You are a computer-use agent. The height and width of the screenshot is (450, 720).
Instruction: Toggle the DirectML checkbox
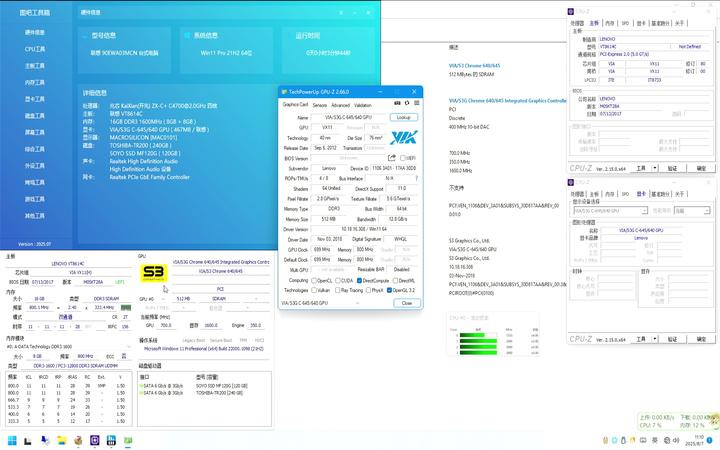click(x=395, y=281)
